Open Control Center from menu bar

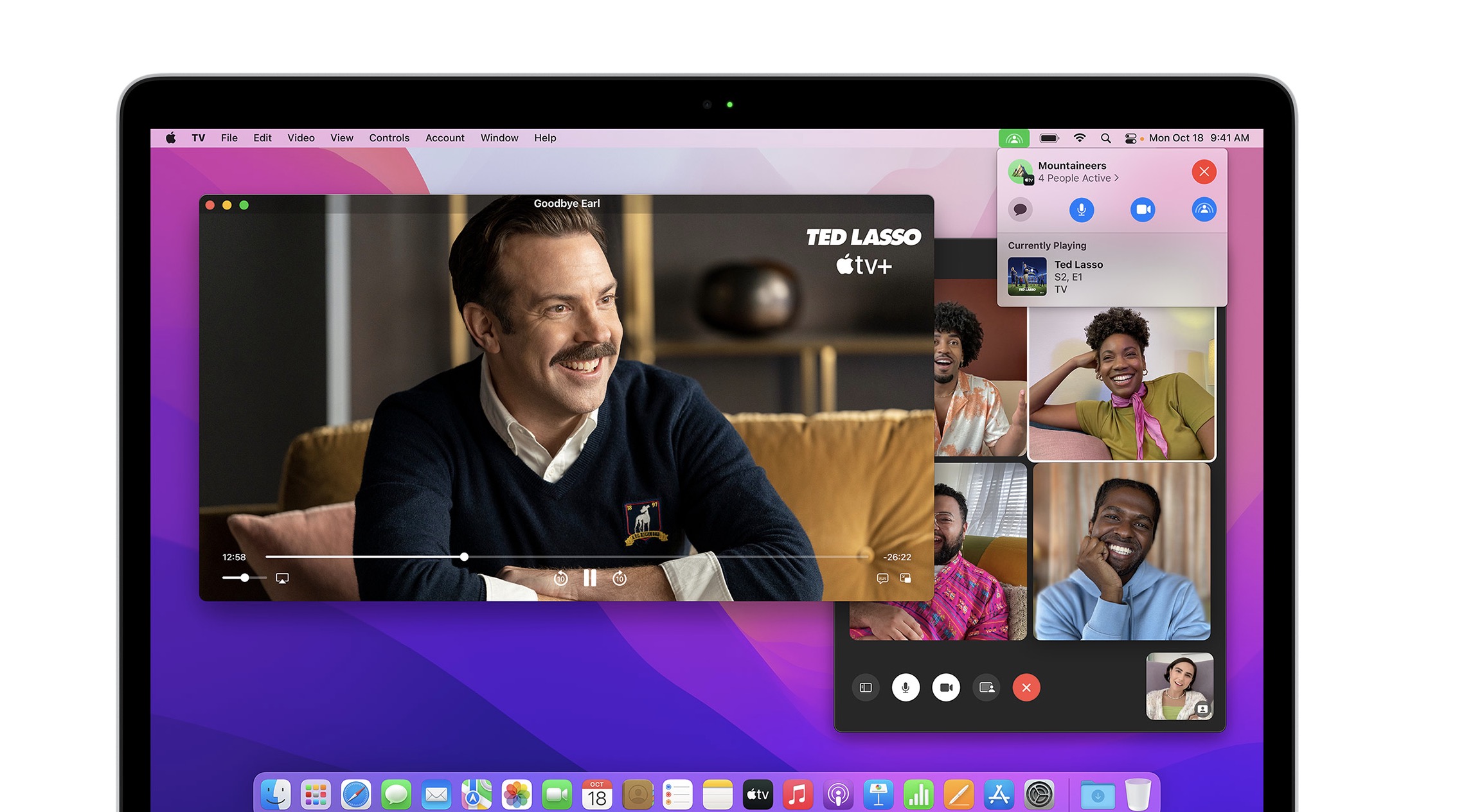click(x=1130, y=138)
